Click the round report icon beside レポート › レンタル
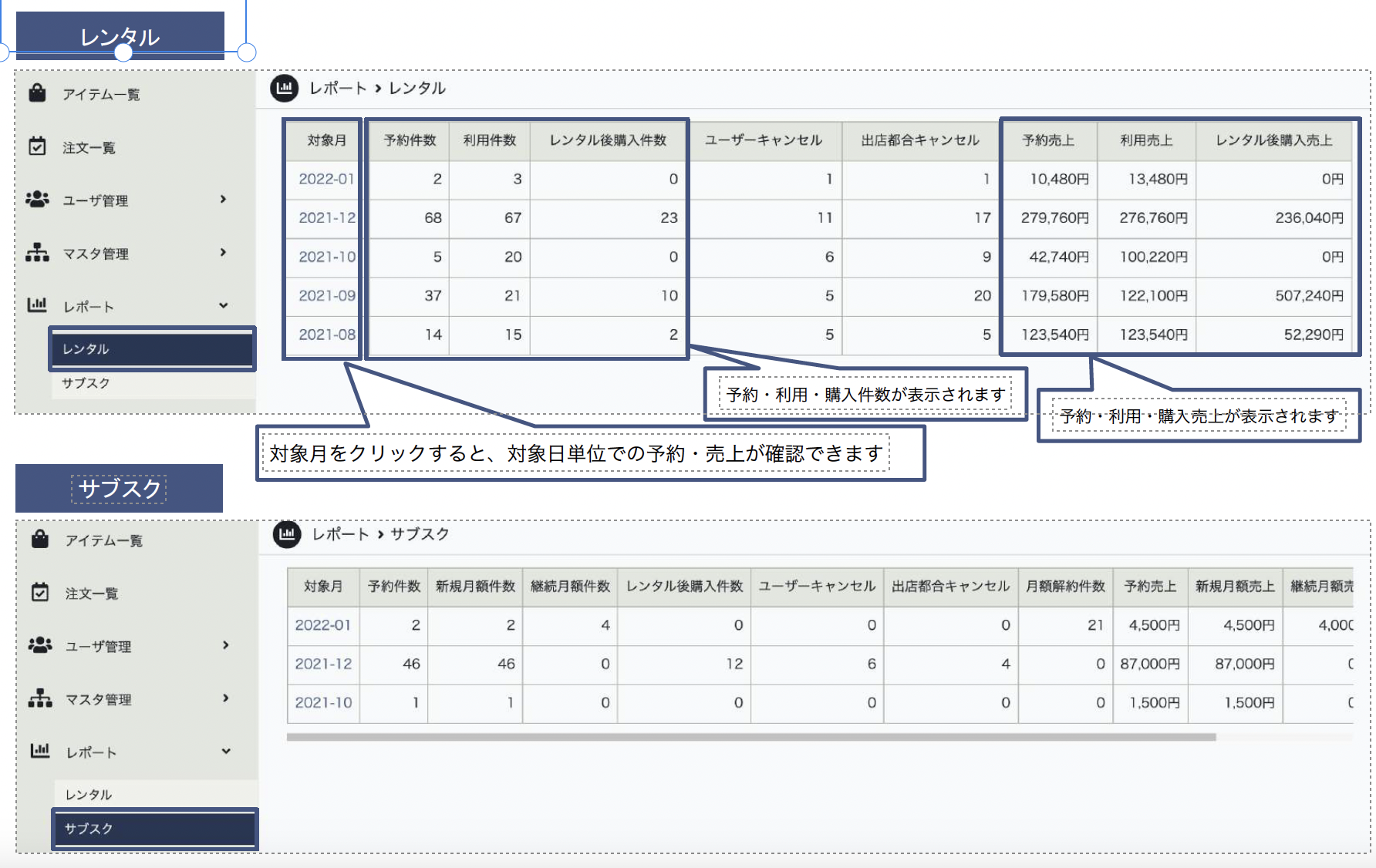 tap(285, 89)
